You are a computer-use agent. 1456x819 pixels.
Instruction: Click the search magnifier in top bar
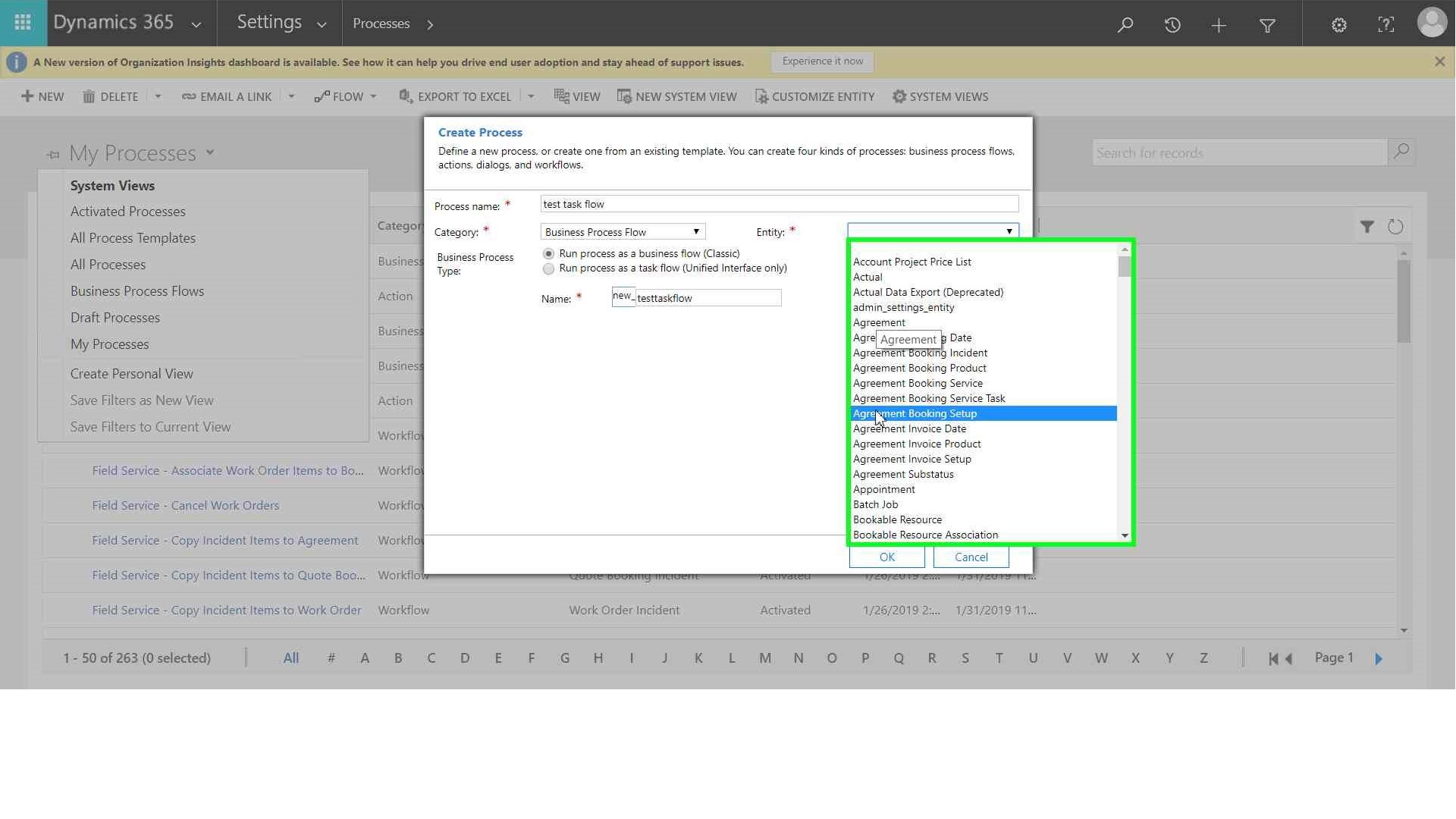pyautogui.click(x=1125, y=24)
